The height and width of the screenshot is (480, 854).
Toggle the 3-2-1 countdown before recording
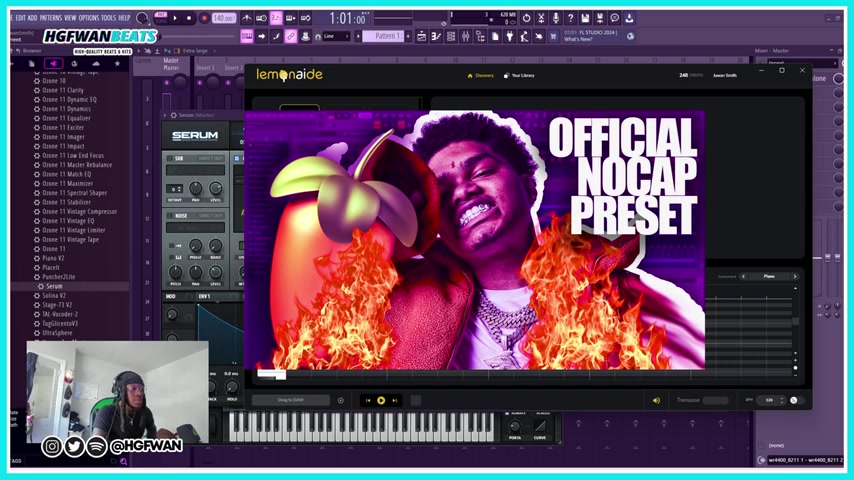click(276, 18)
